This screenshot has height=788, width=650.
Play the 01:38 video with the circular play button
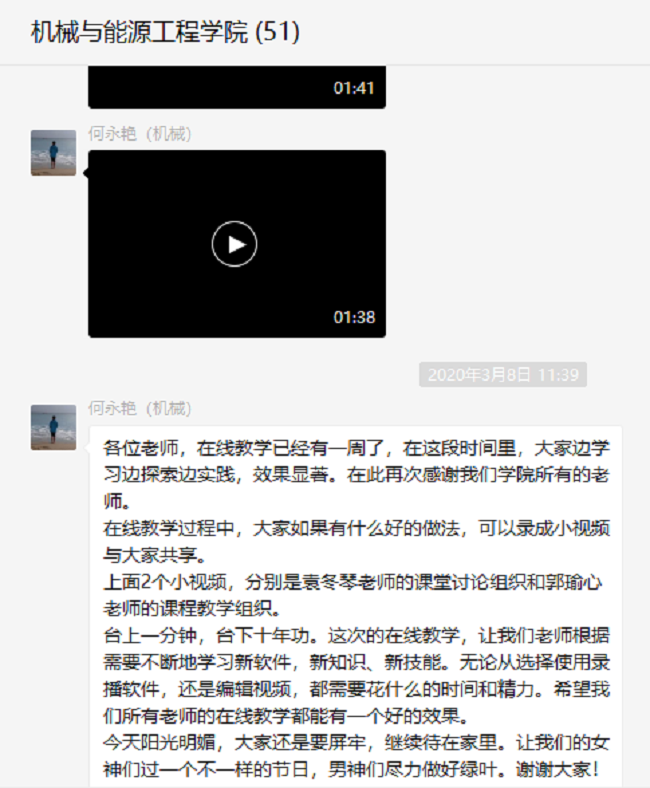point(234,244)
